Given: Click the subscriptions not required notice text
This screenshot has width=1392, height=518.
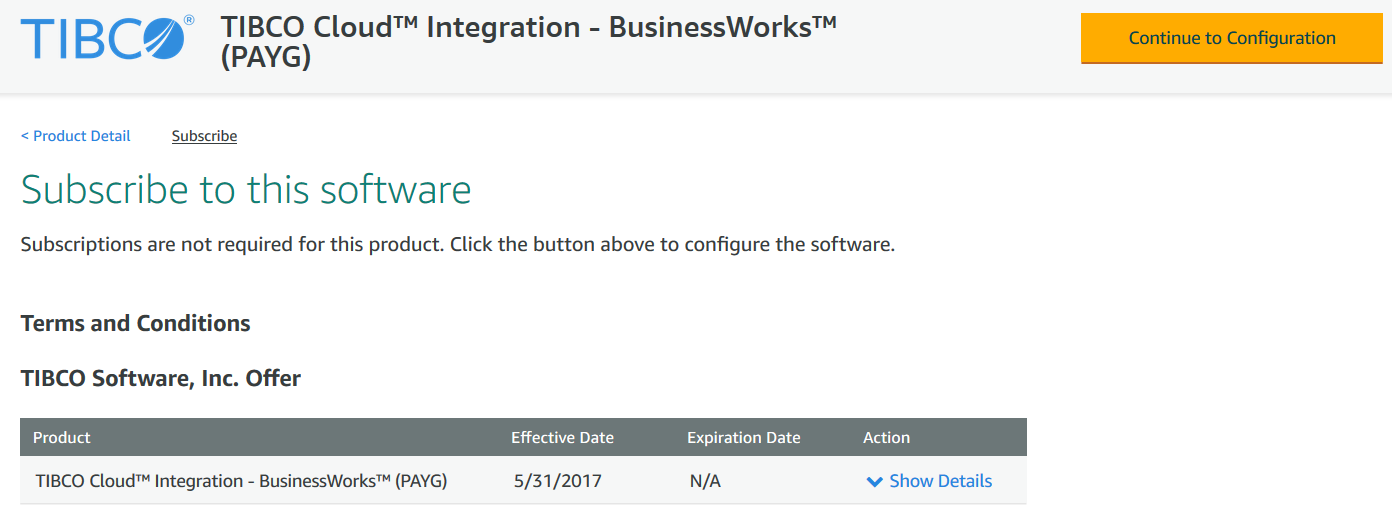Looking at the screenshot, I should click(x=457, y=244).
